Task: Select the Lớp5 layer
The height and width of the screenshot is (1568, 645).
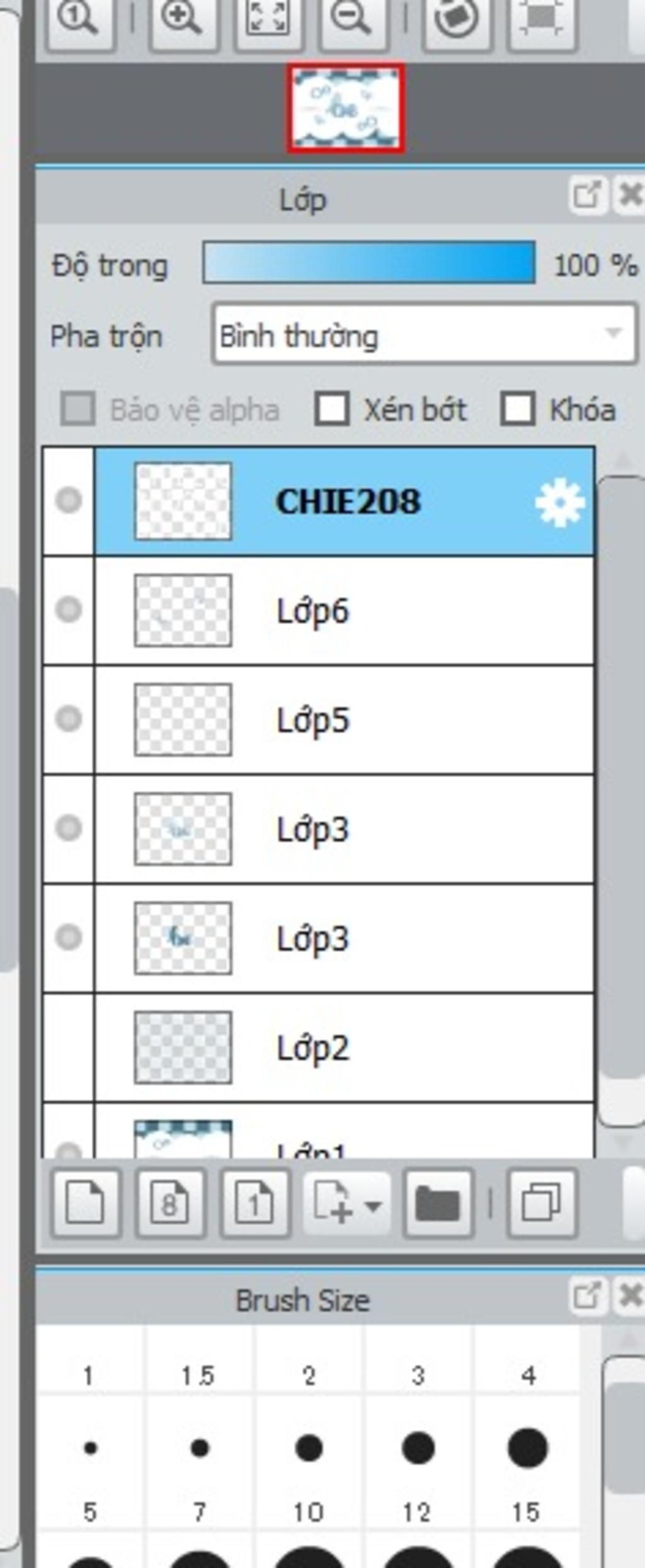Action: (x=344, y=719)
